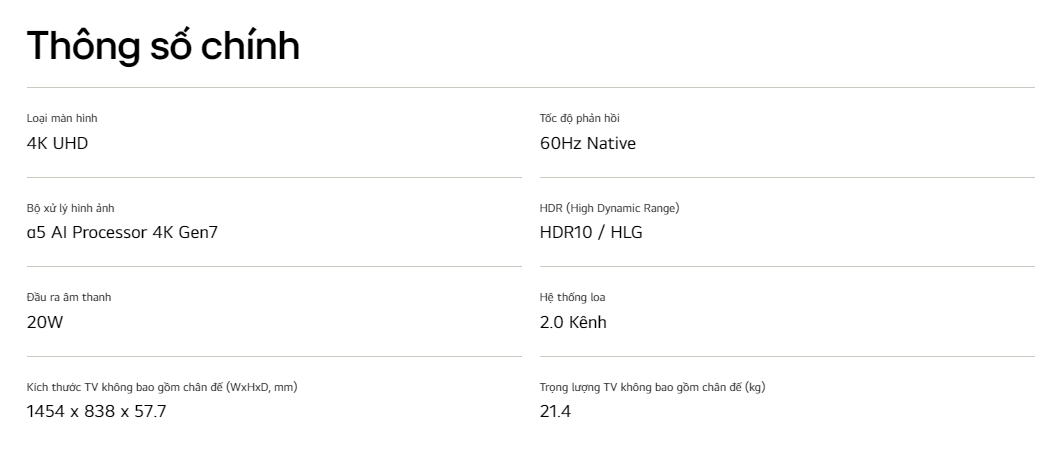Viewport: 1061px width, 455px height.
Task: Select the "Loại màn hình" label
Action: tap(62, 118)
